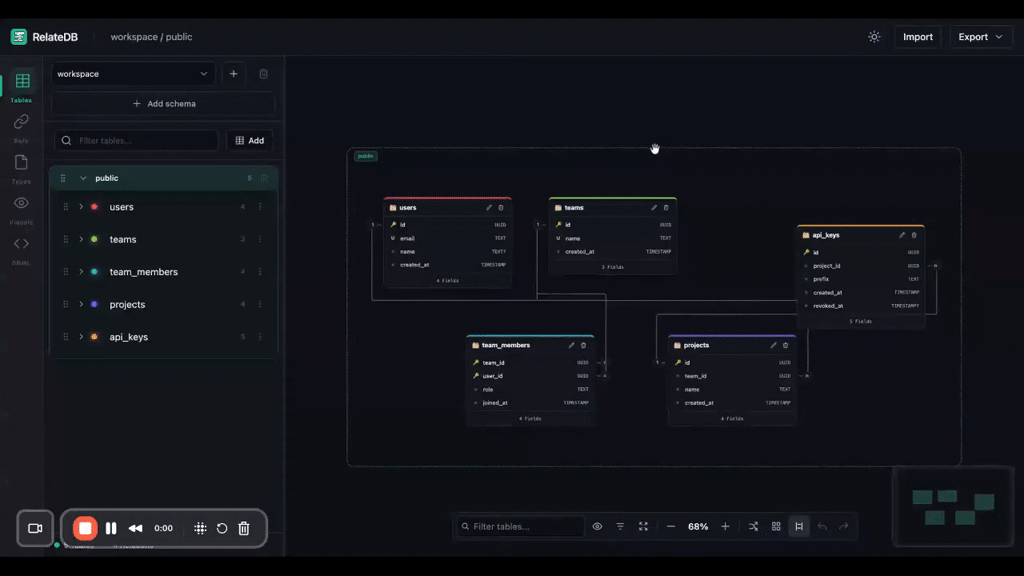Open filter options in canvas toolbar

coord(620,526)
